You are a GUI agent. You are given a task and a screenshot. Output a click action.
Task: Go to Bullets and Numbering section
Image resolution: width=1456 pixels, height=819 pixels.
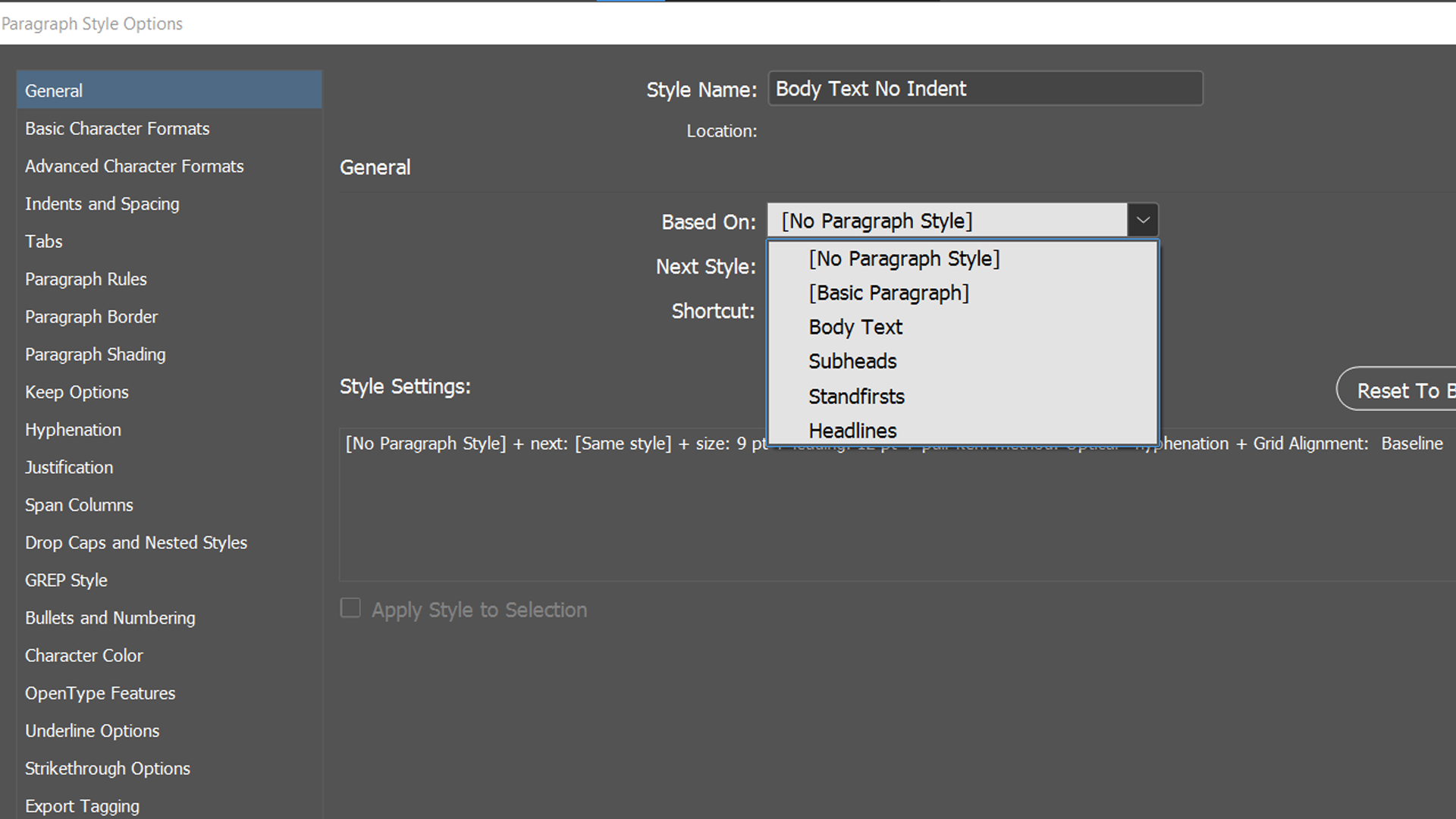[x=110, y=618]
